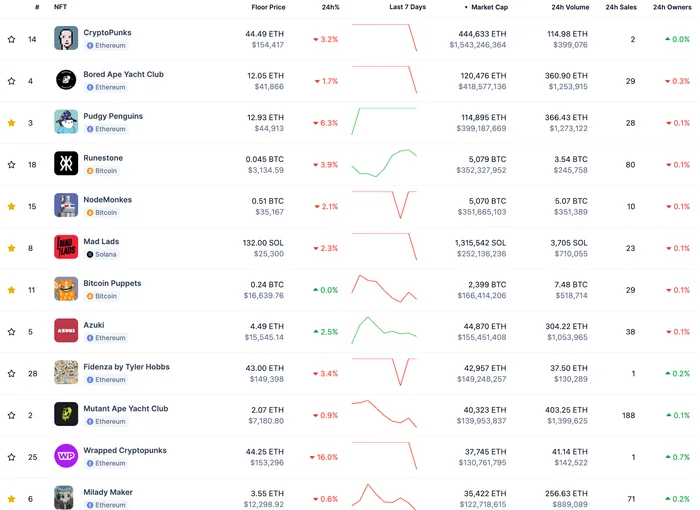The image size is (700, 510).
Task: Open the Milady Maker collection link
Action: pos(108,492)
